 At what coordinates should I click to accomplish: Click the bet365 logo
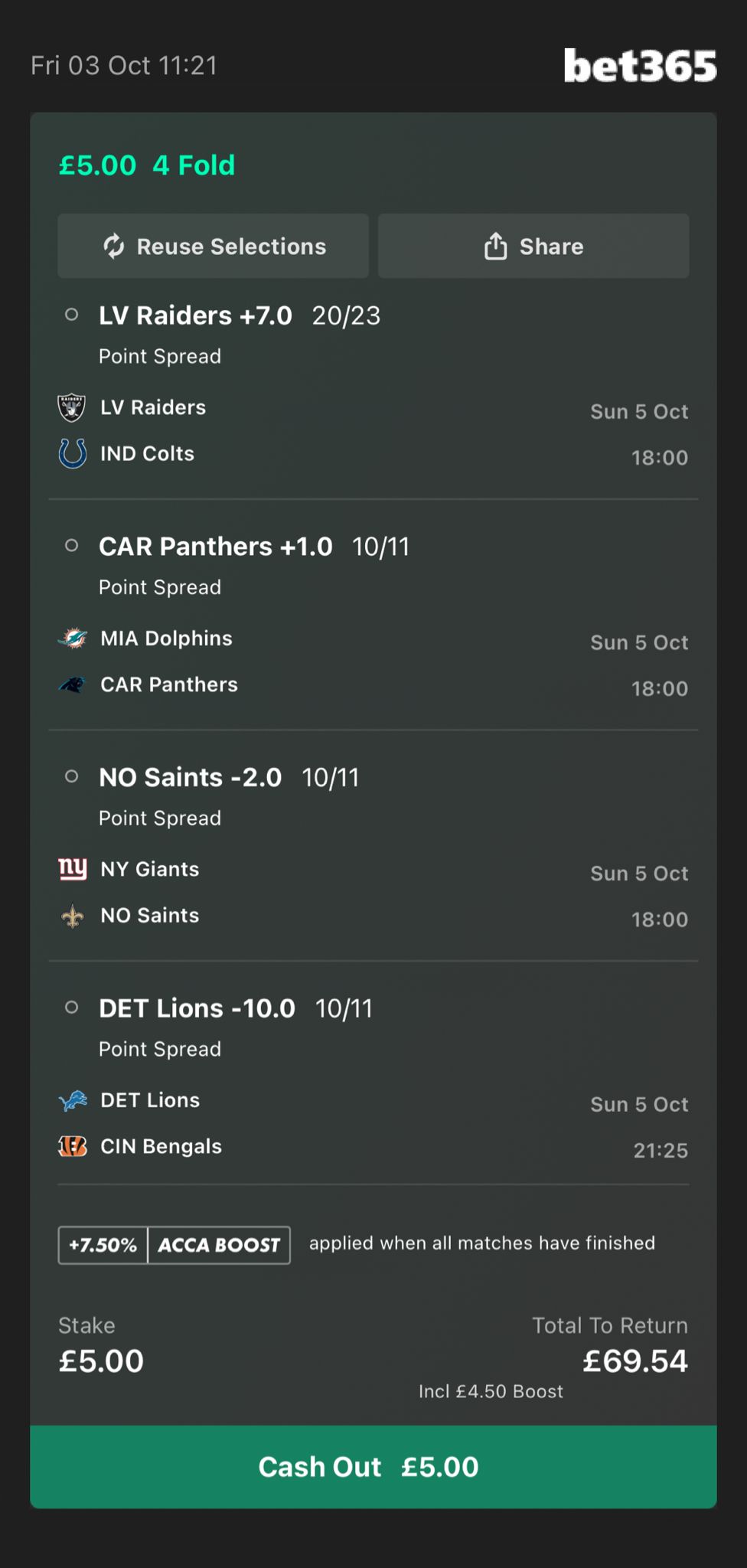(640, 66)
